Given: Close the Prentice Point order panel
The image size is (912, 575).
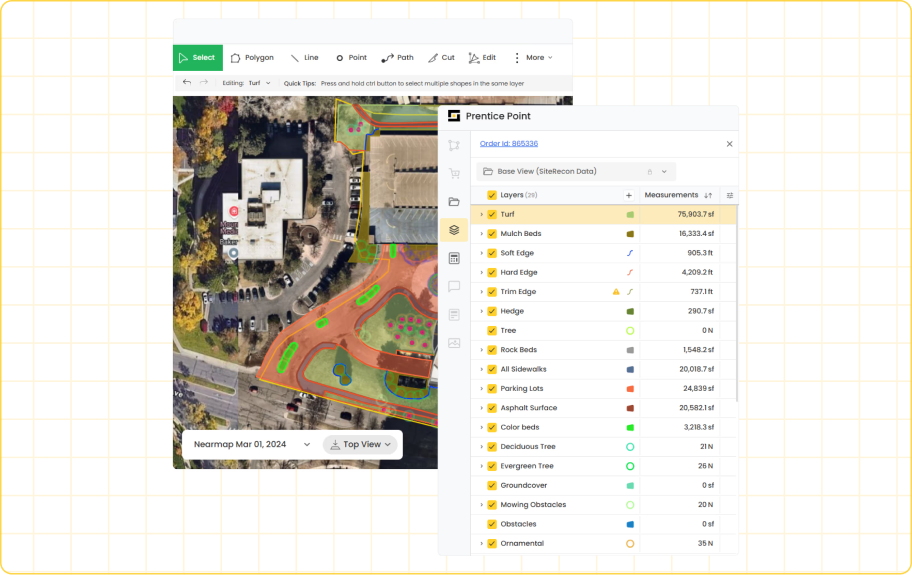Looking at the screenshot, I should click(x=729, y=144).
